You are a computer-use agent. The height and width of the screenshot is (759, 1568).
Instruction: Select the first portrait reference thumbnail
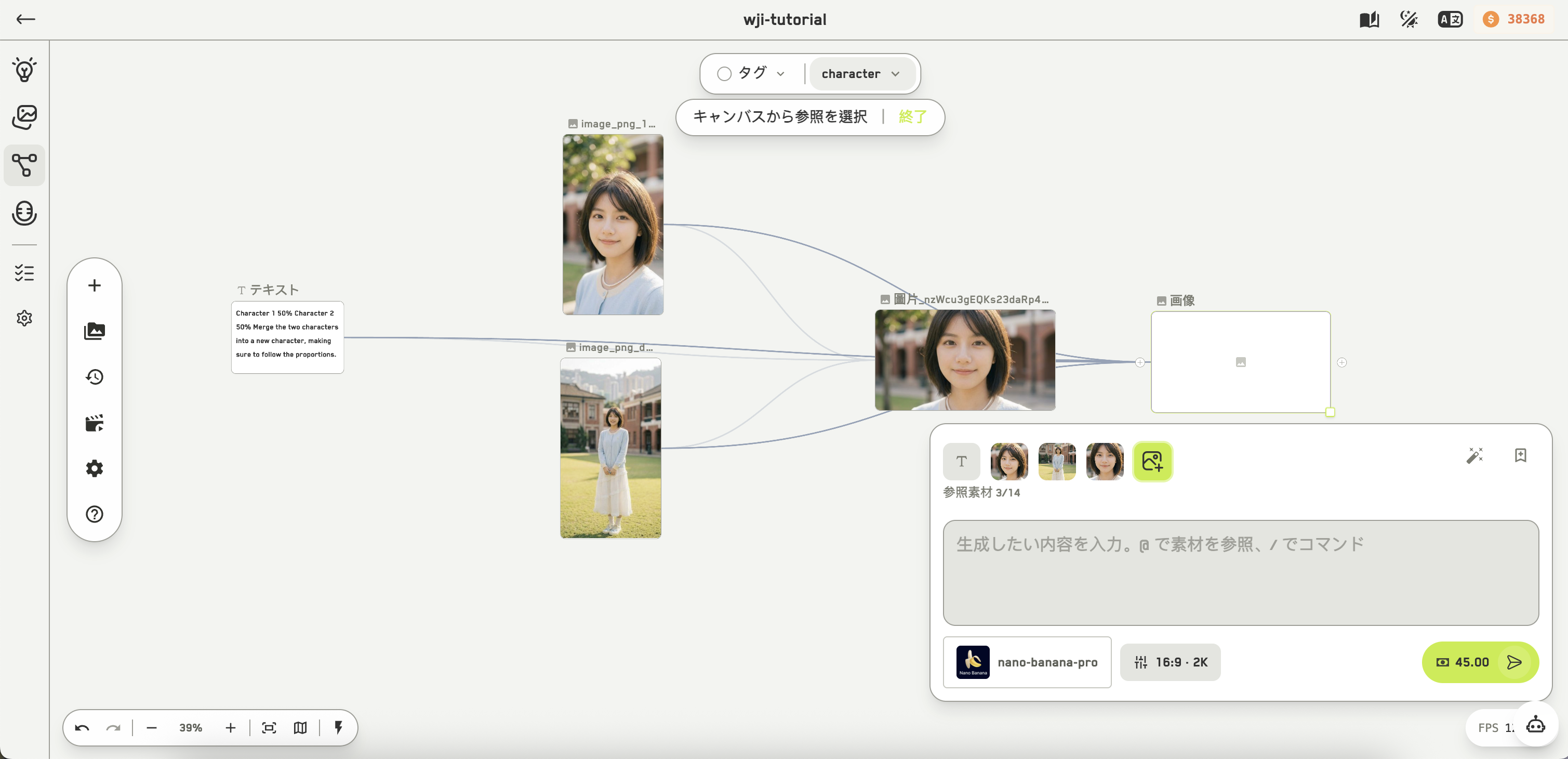pos(1009,462)
